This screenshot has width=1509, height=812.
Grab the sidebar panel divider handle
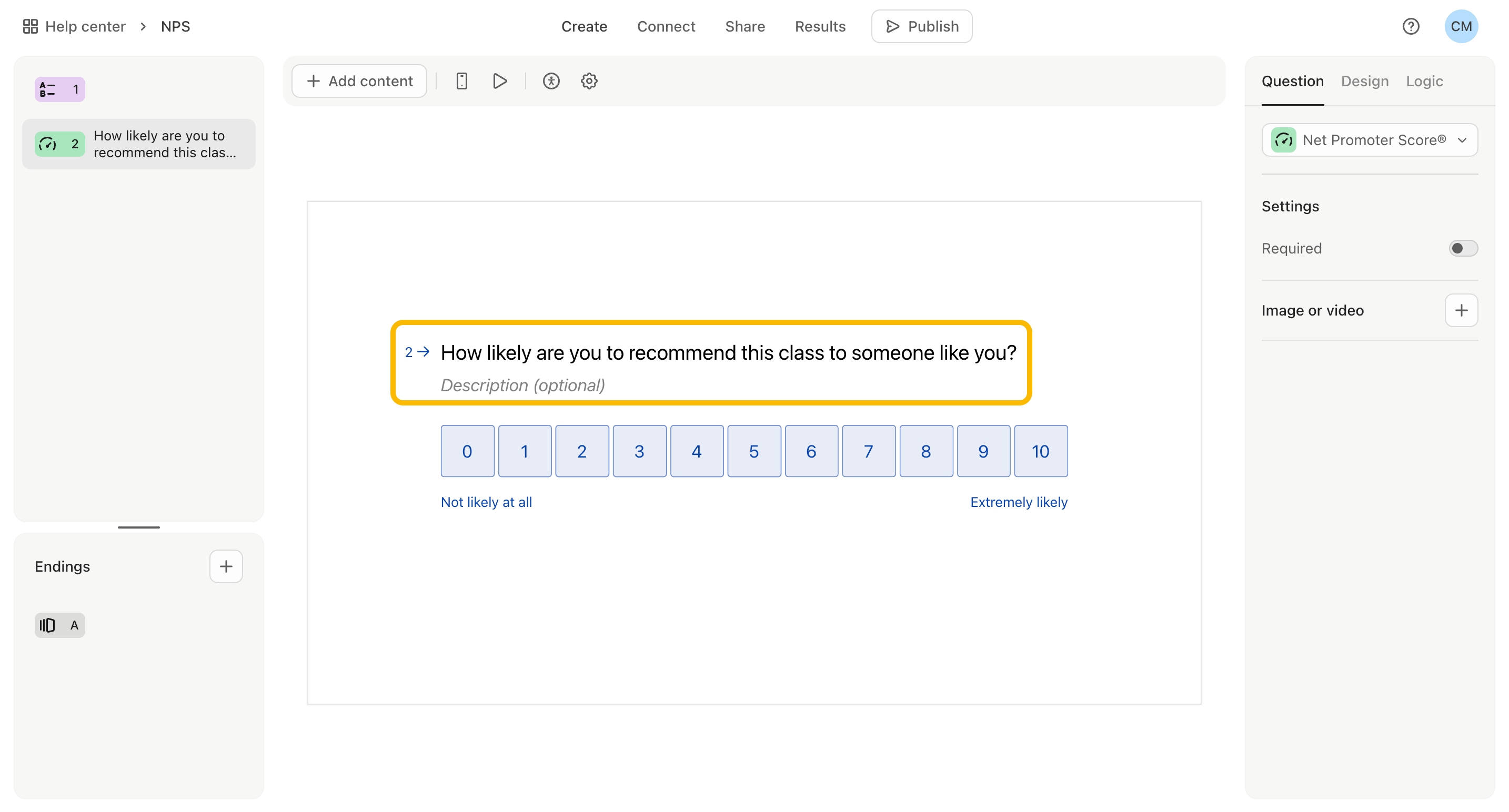click(139, 527)
